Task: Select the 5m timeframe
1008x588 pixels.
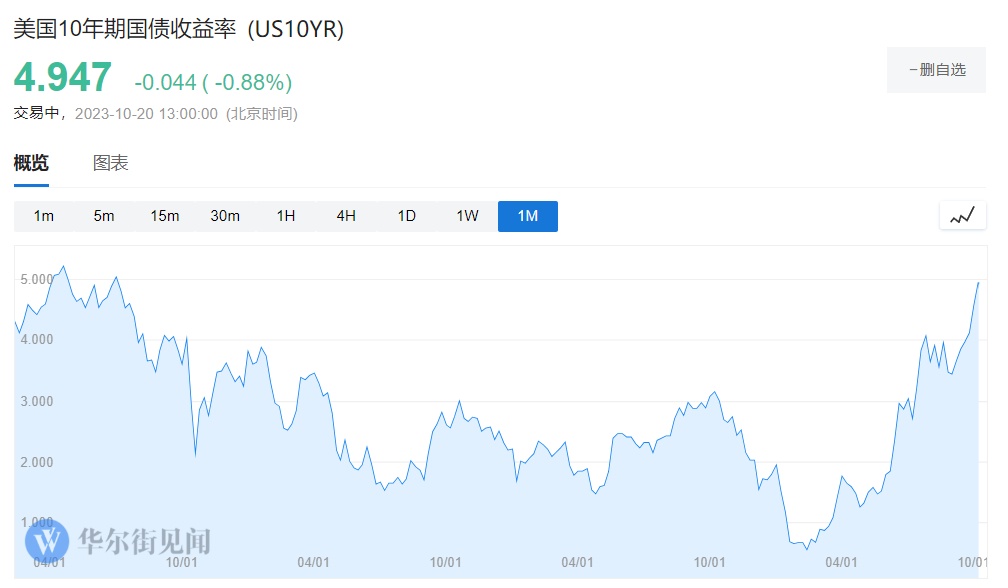Action: tap(104, 216)
